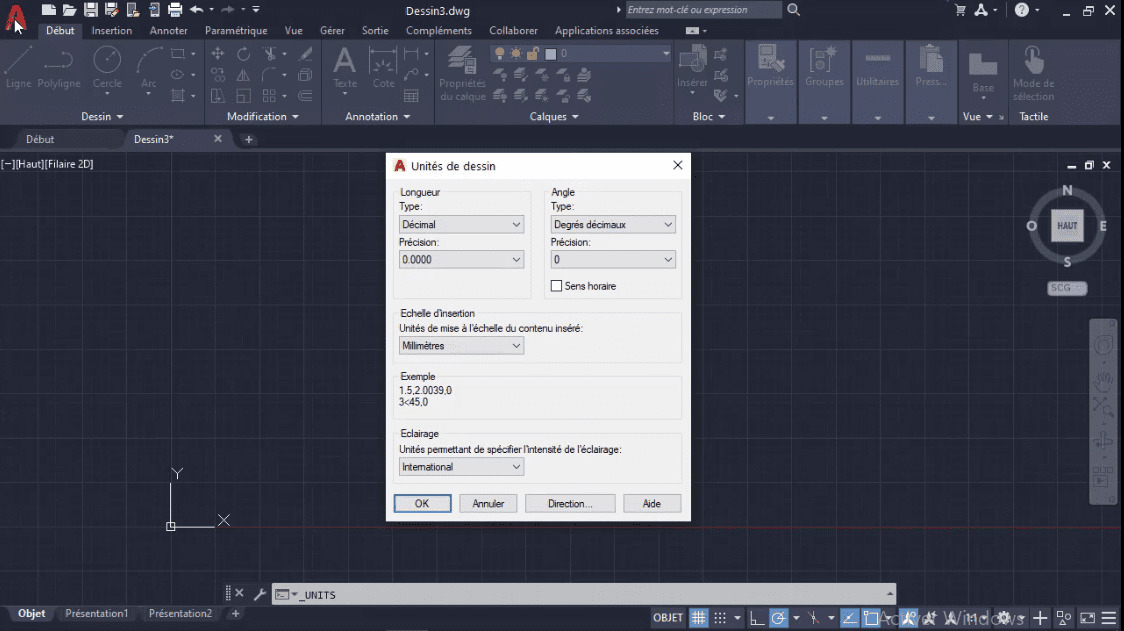Open the Texte tool in Annotation panel

pos(344,70)
